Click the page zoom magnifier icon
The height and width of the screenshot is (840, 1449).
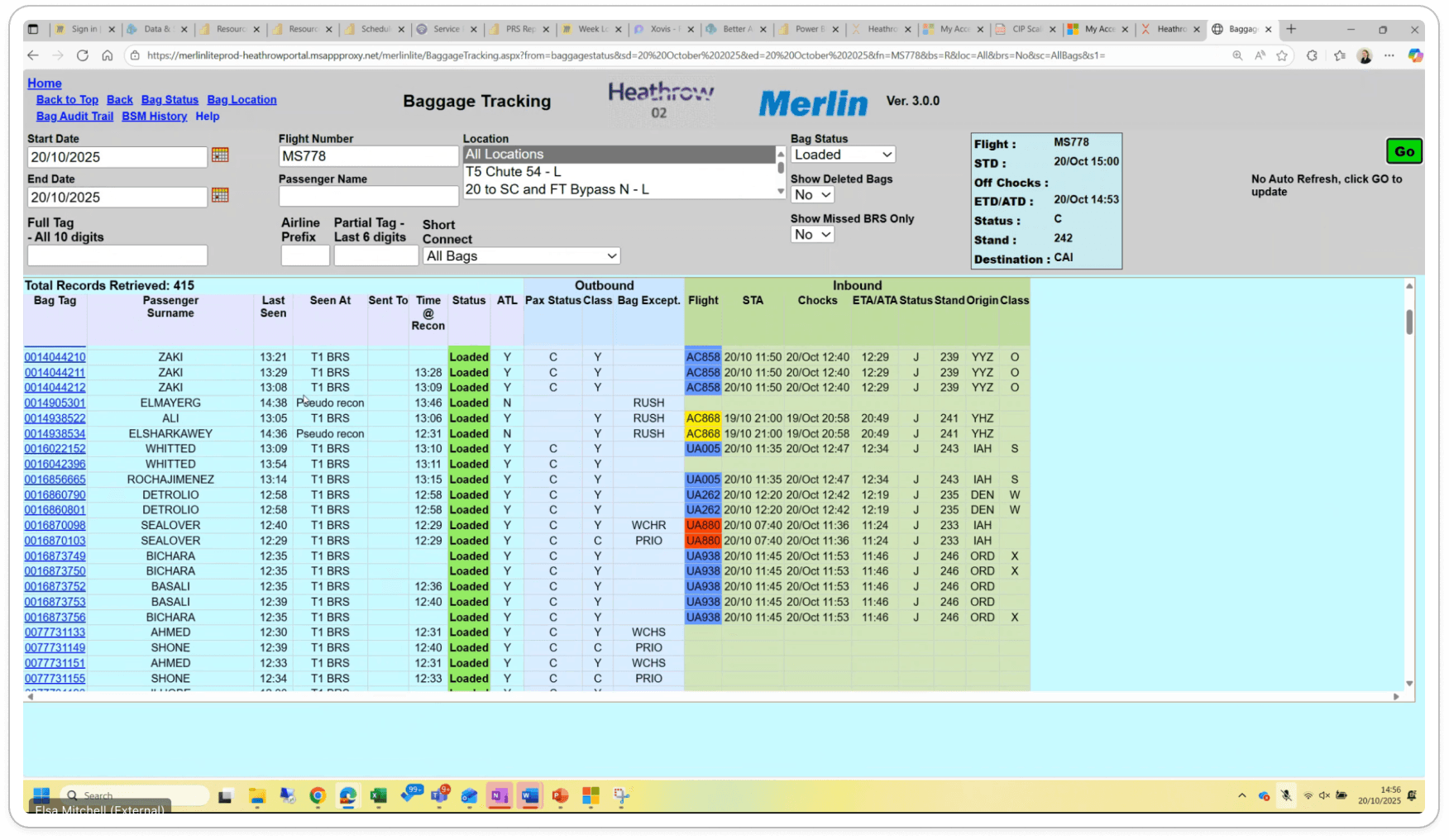click(x=1237, y=55)
